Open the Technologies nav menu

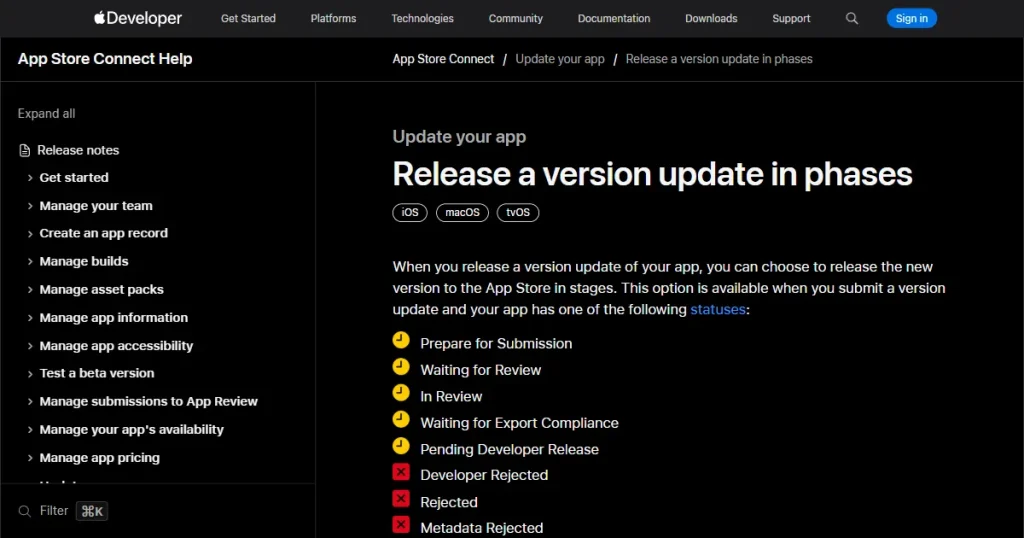[423, 18]
